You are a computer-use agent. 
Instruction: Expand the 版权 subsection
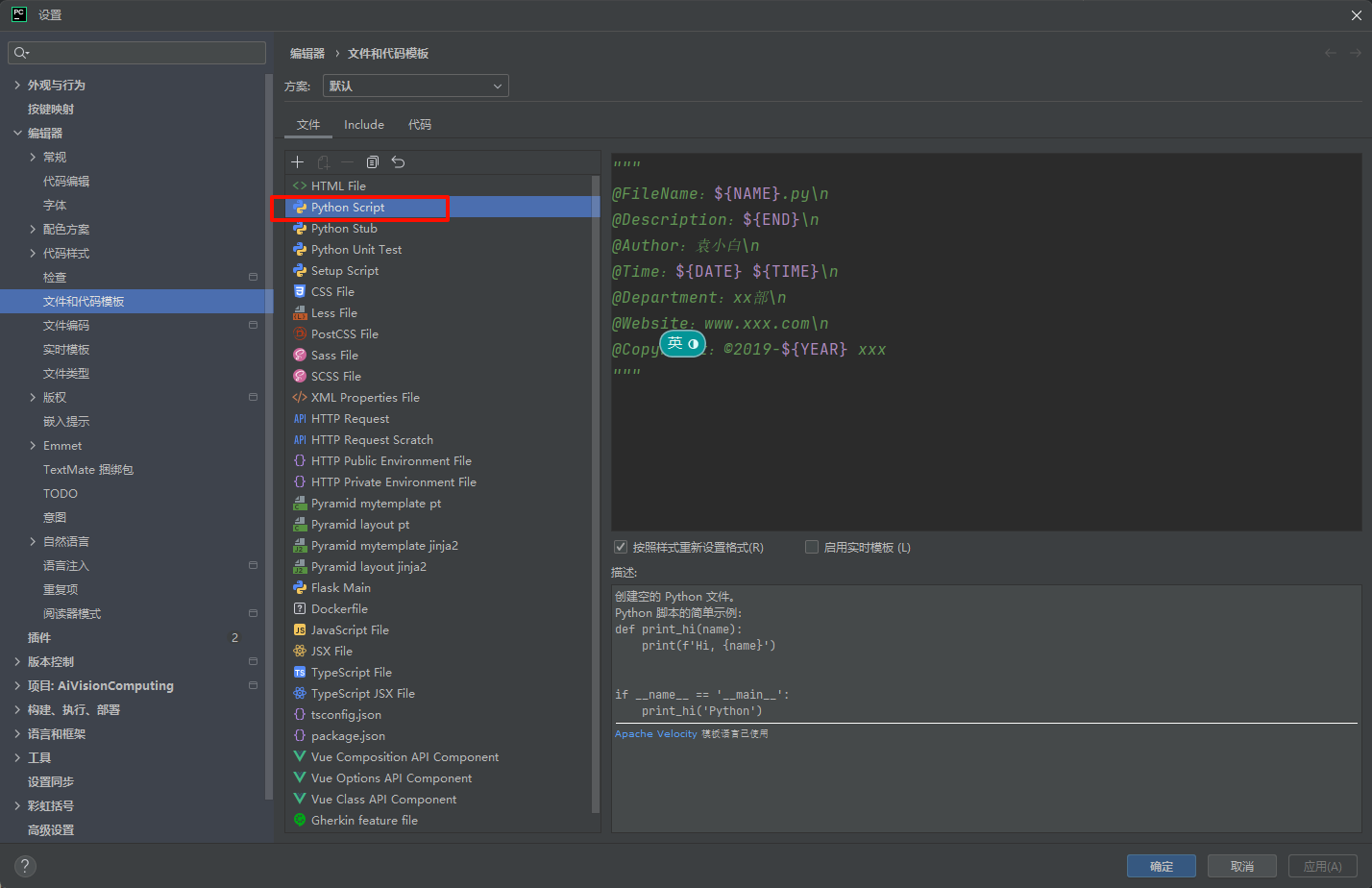[x=33, y=398]
